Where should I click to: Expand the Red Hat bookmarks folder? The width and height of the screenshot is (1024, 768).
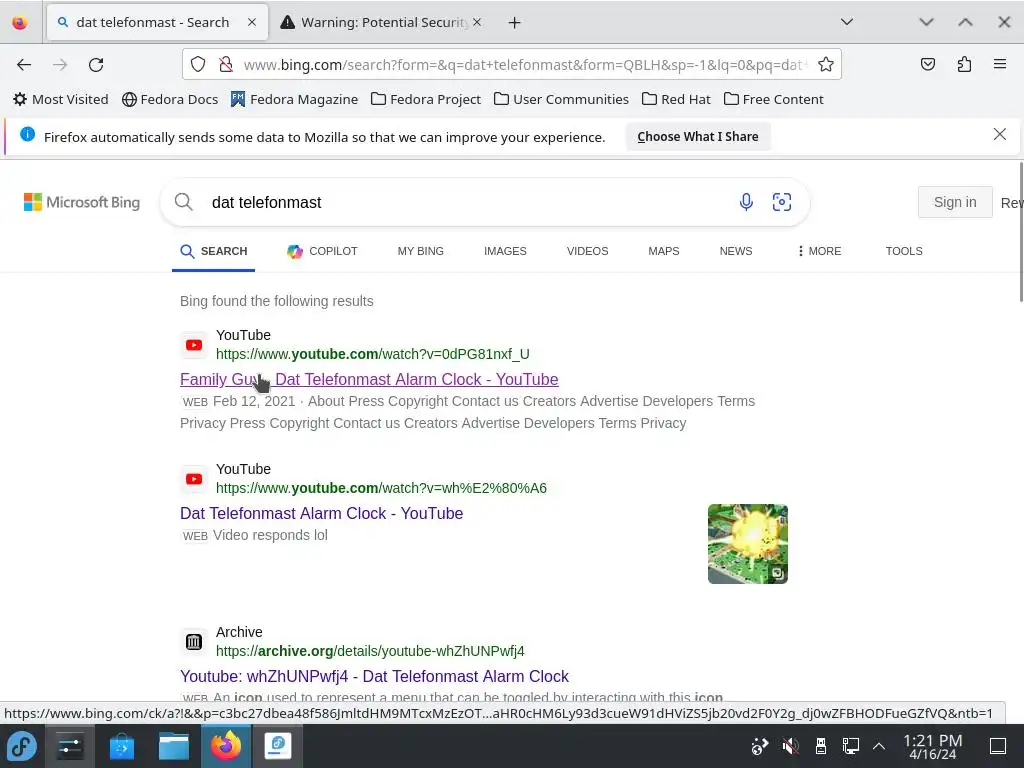(676, 99)
